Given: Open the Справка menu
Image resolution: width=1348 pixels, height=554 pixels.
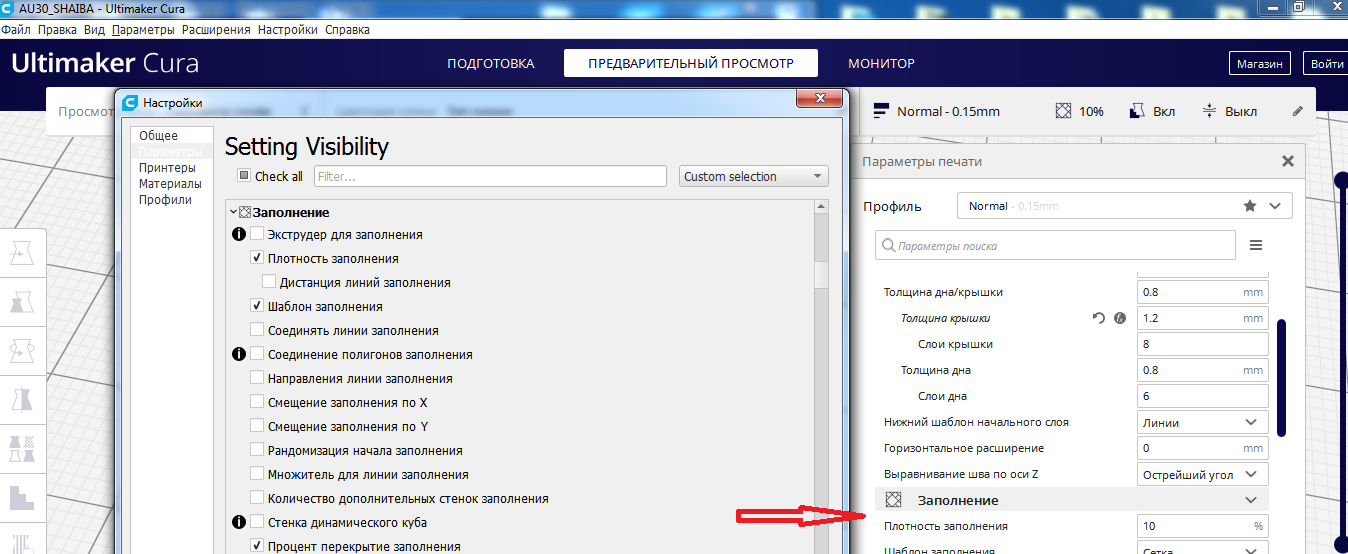Looking at the screenshot, I should tap(347, 30).
